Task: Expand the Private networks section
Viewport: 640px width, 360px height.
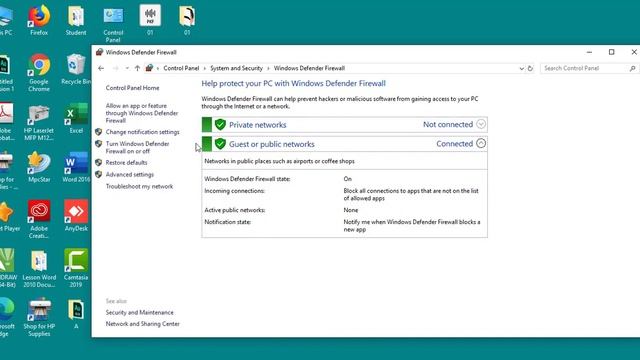Action: 481,124
